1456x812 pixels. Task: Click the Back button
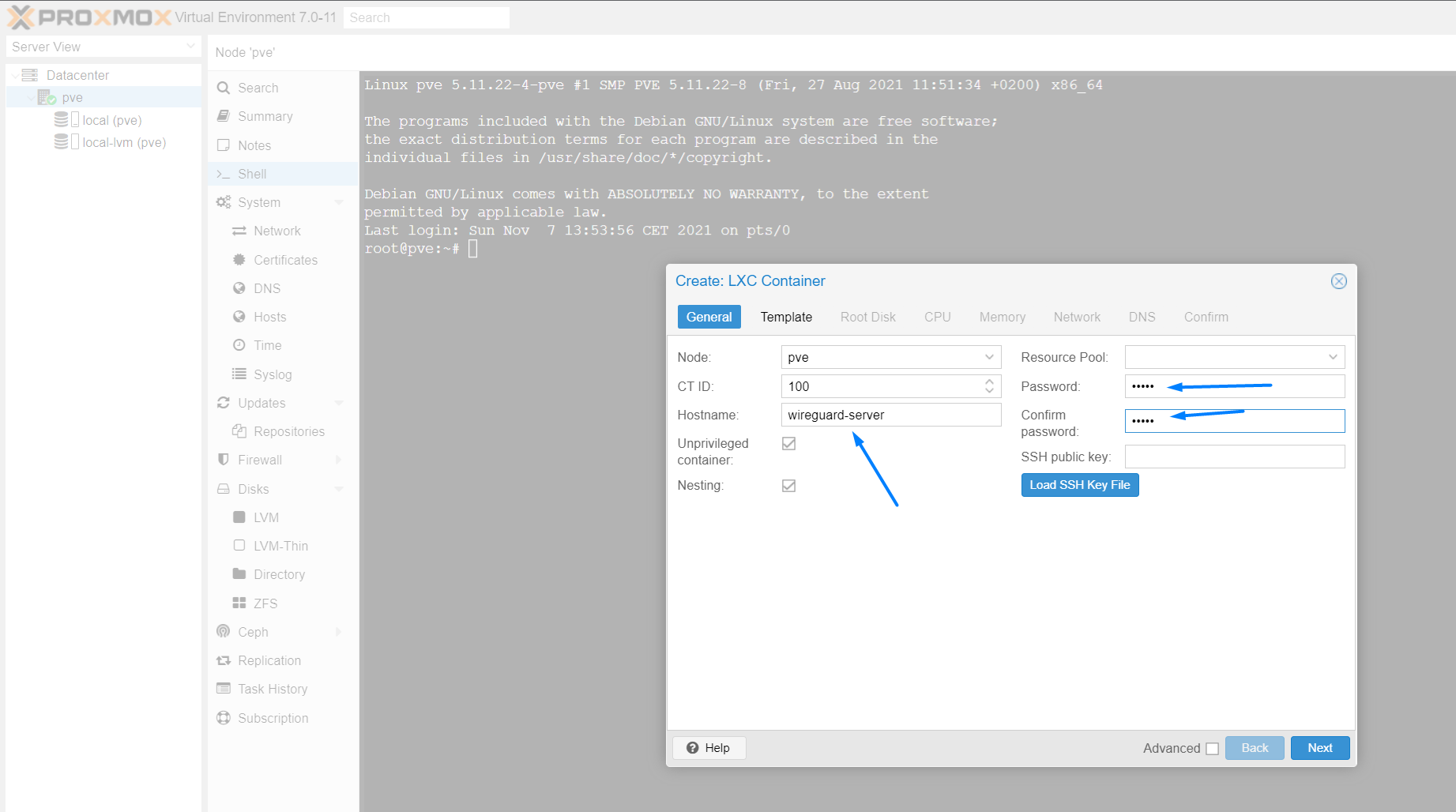[x=1255, y=748]
